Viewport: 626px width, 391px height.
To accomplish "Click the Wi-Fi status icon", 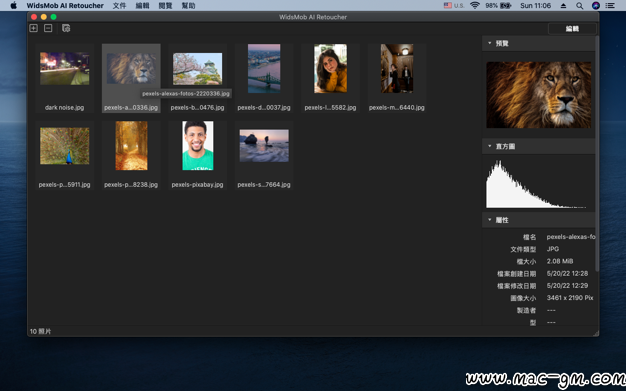I will coord(475,6).
